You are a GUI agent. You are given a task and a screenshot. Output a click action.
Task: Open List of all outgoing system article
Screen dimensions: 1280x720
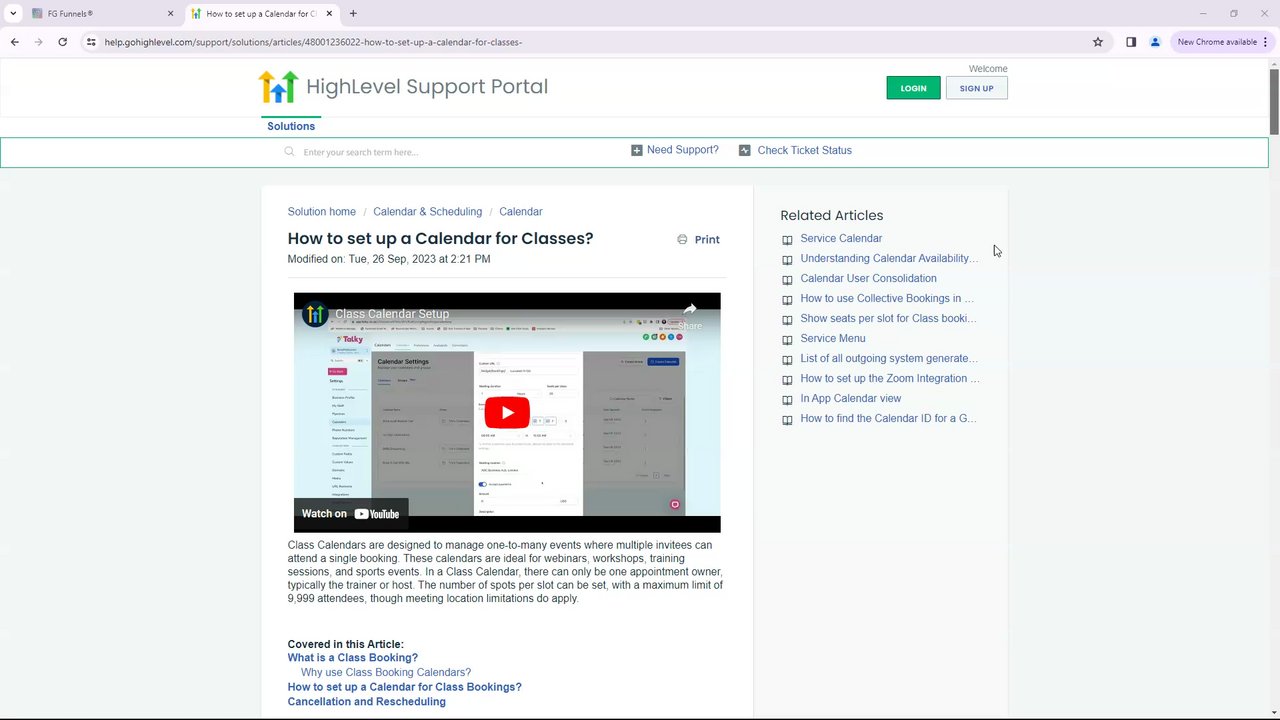[889, 359]
